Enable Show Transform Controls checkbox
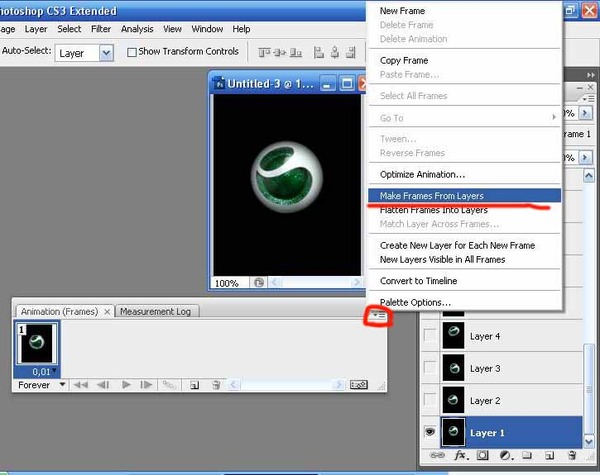 (x=132, y=52)
